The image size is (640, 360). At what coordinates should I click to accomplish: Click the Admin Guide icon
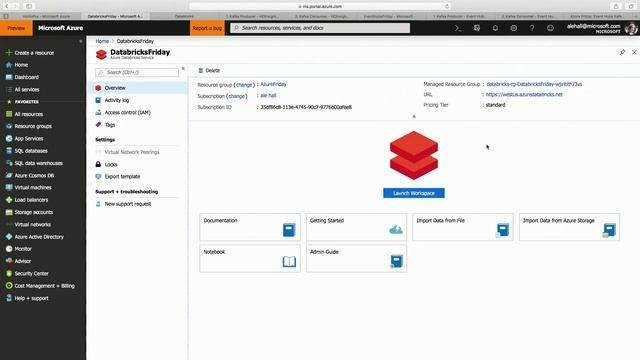click(396, 261)
